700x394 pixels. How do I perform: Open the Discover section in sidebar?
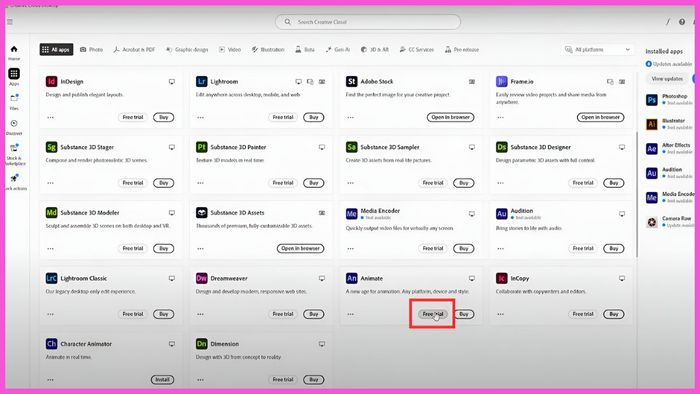click(x=14, y=127)
